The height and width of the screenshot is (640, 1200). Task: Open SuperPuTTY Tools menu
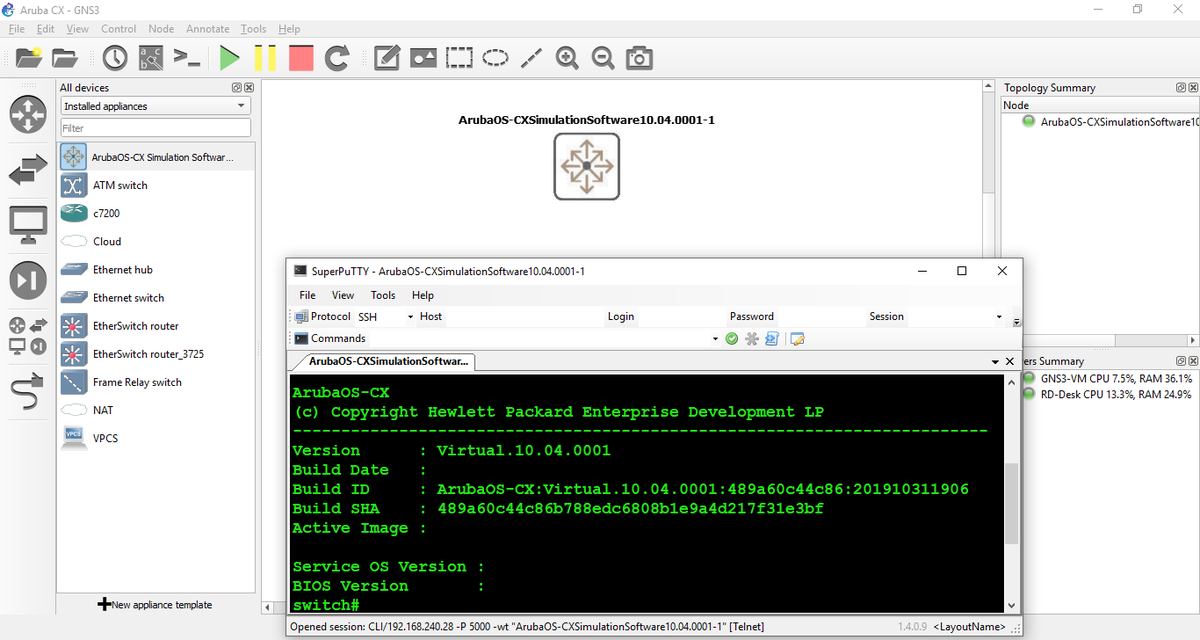pyautogui.click(x=383, y=295)
